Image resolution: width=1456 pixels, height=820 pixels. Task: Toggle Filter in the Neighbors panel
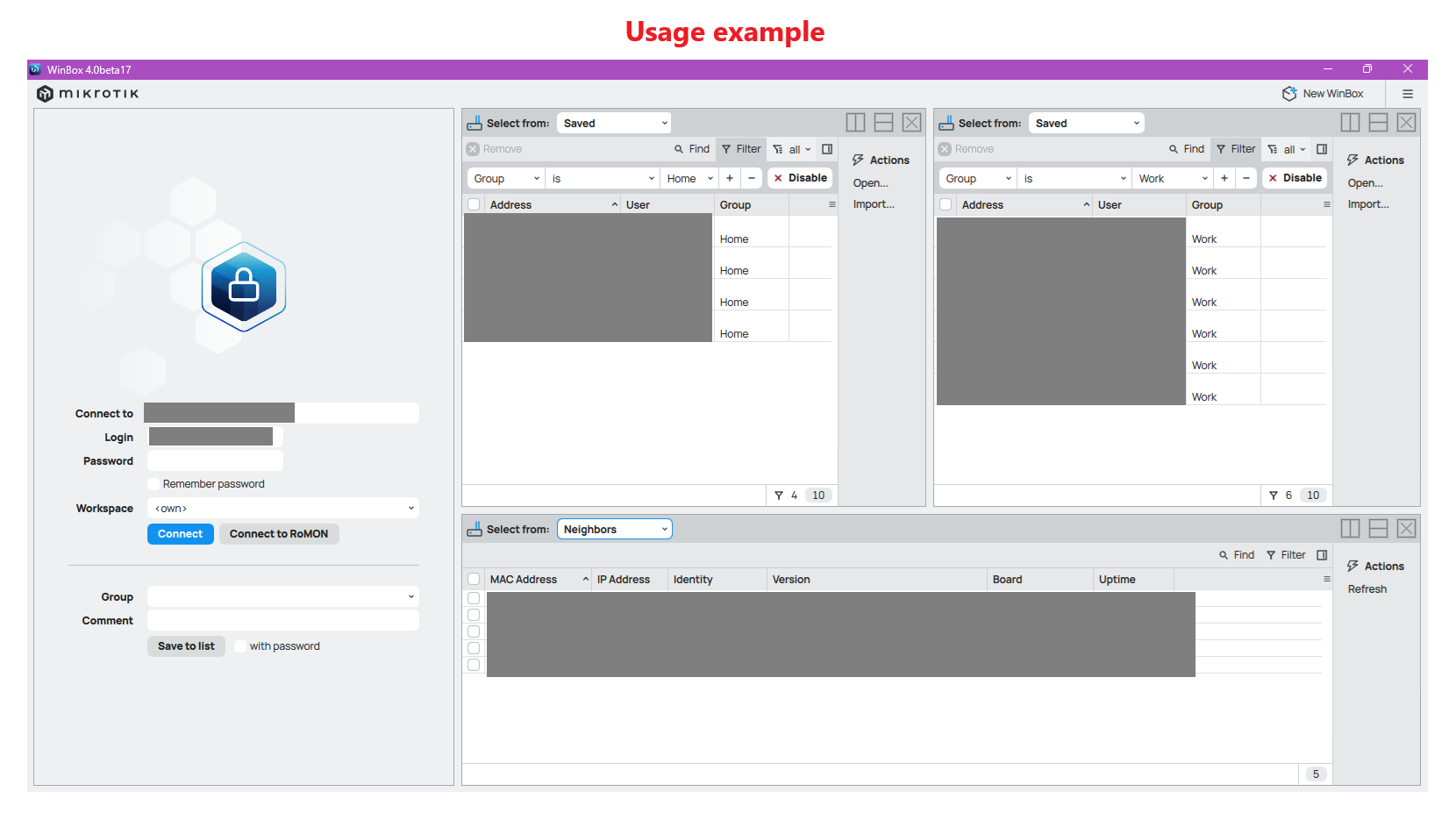tap(1286, 555)
